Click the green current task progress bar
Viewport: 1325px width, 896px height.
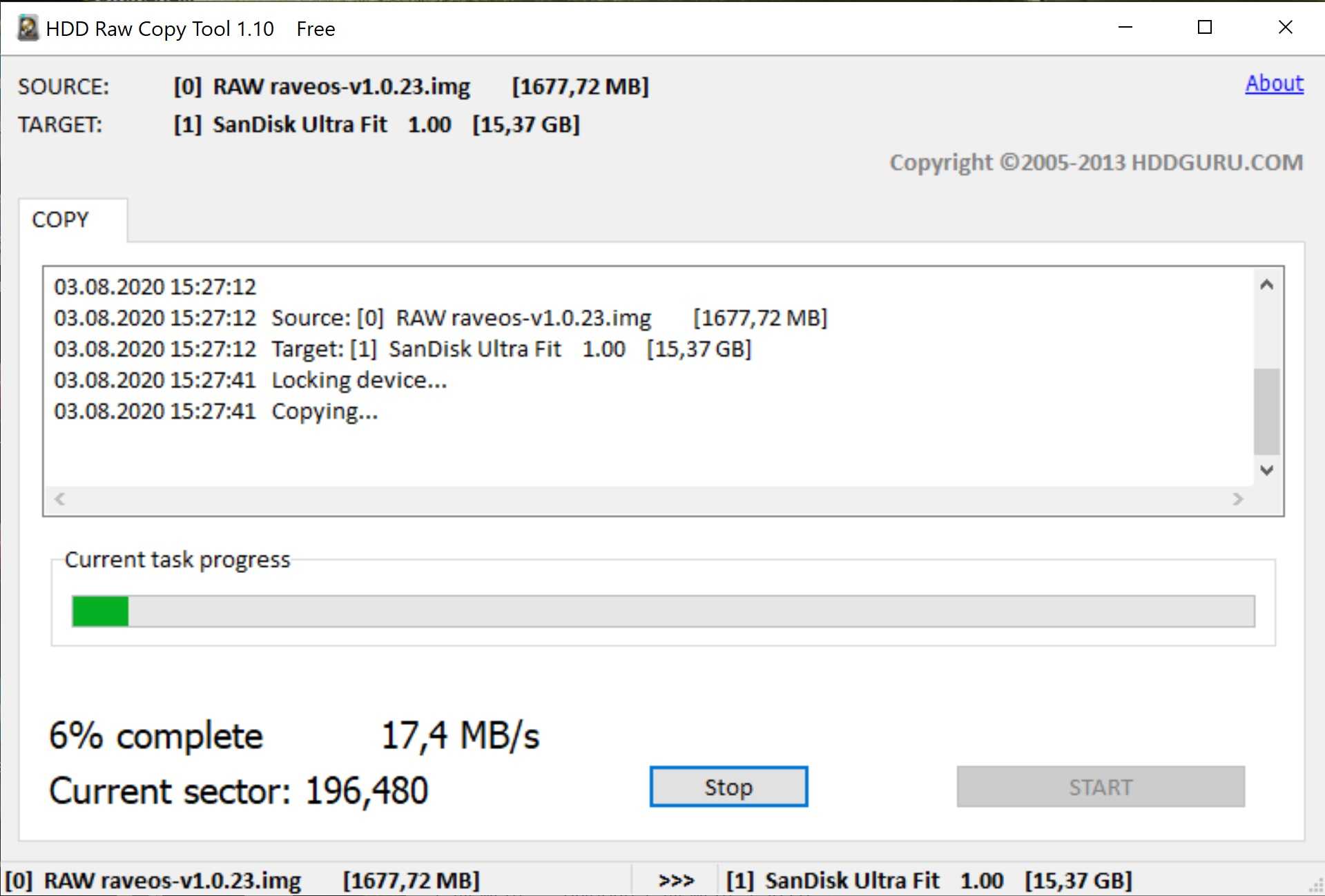coord(663,612)
